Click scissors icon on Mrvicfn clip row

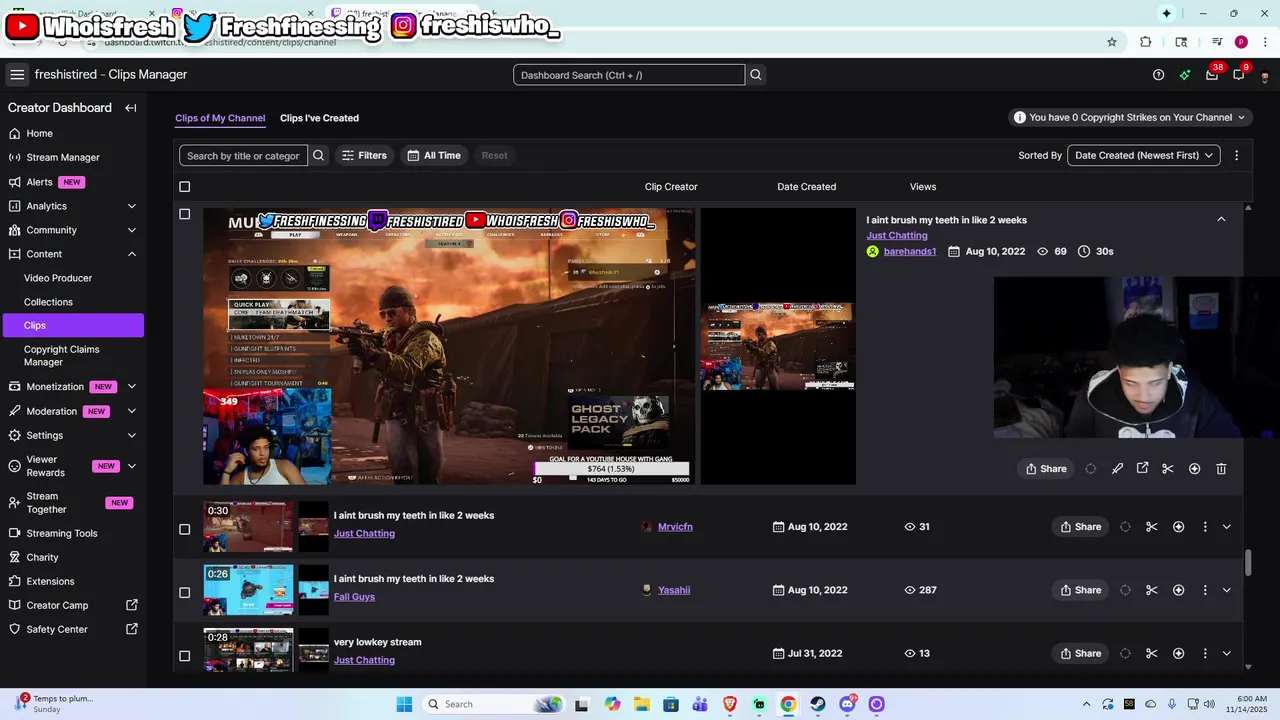[x=1152, y=527]
